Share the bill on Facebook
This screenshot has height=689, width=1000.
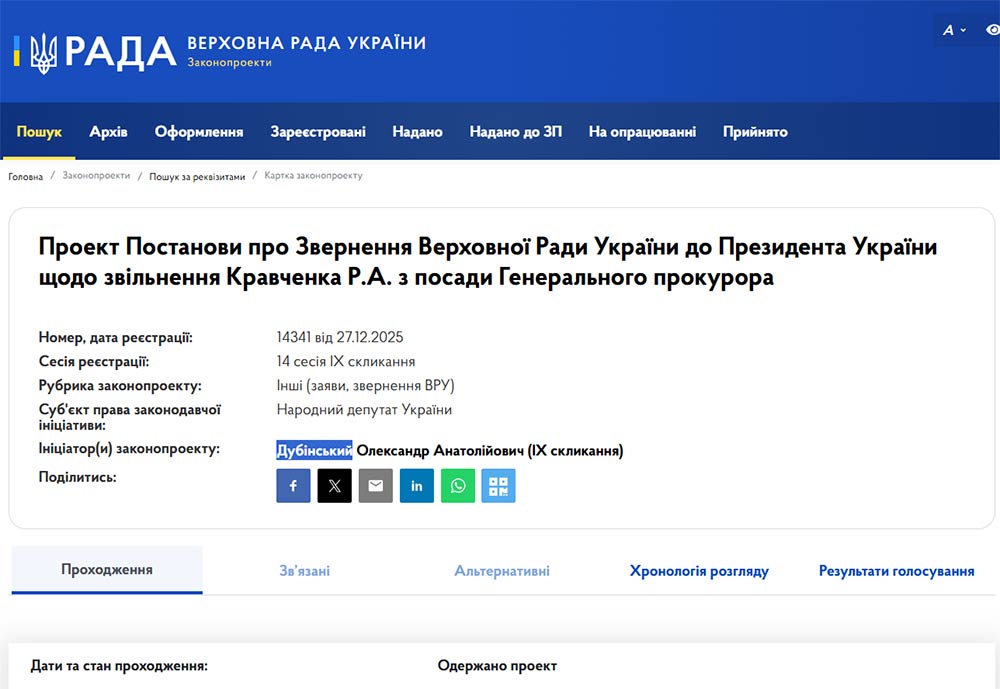pos(293,486)
